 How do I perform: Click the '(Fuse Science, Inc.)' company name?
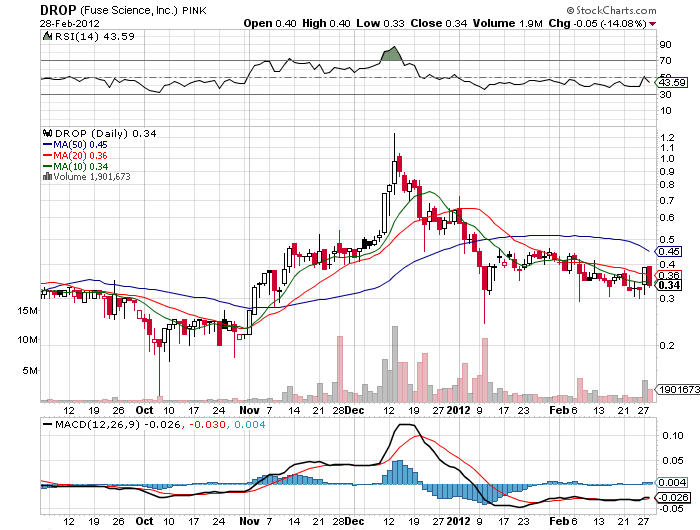[129, 10]
